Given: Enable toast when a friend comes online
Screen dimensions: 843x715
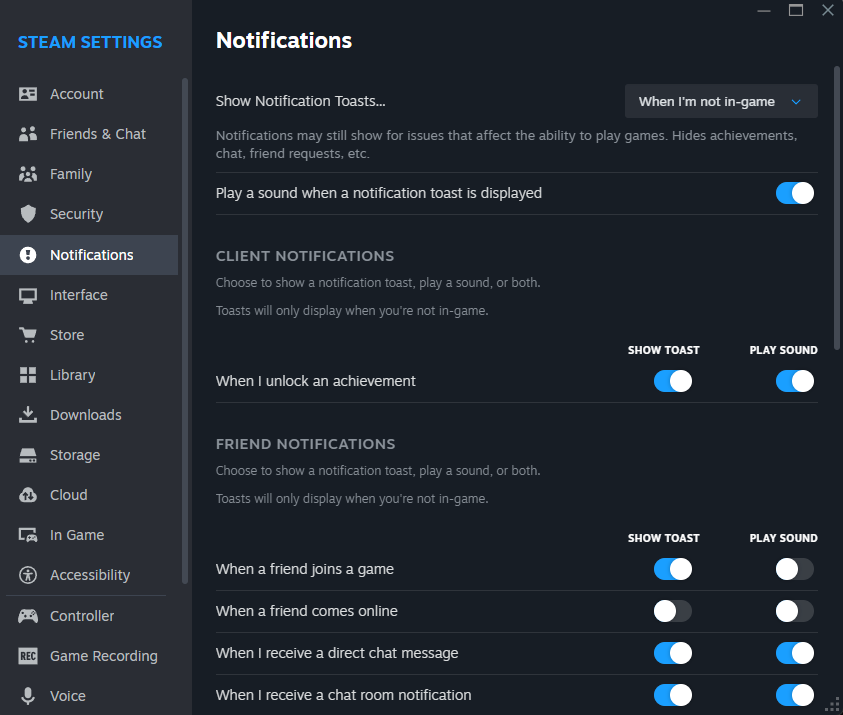Looking at the screenshot, I should tap(672, 610).
